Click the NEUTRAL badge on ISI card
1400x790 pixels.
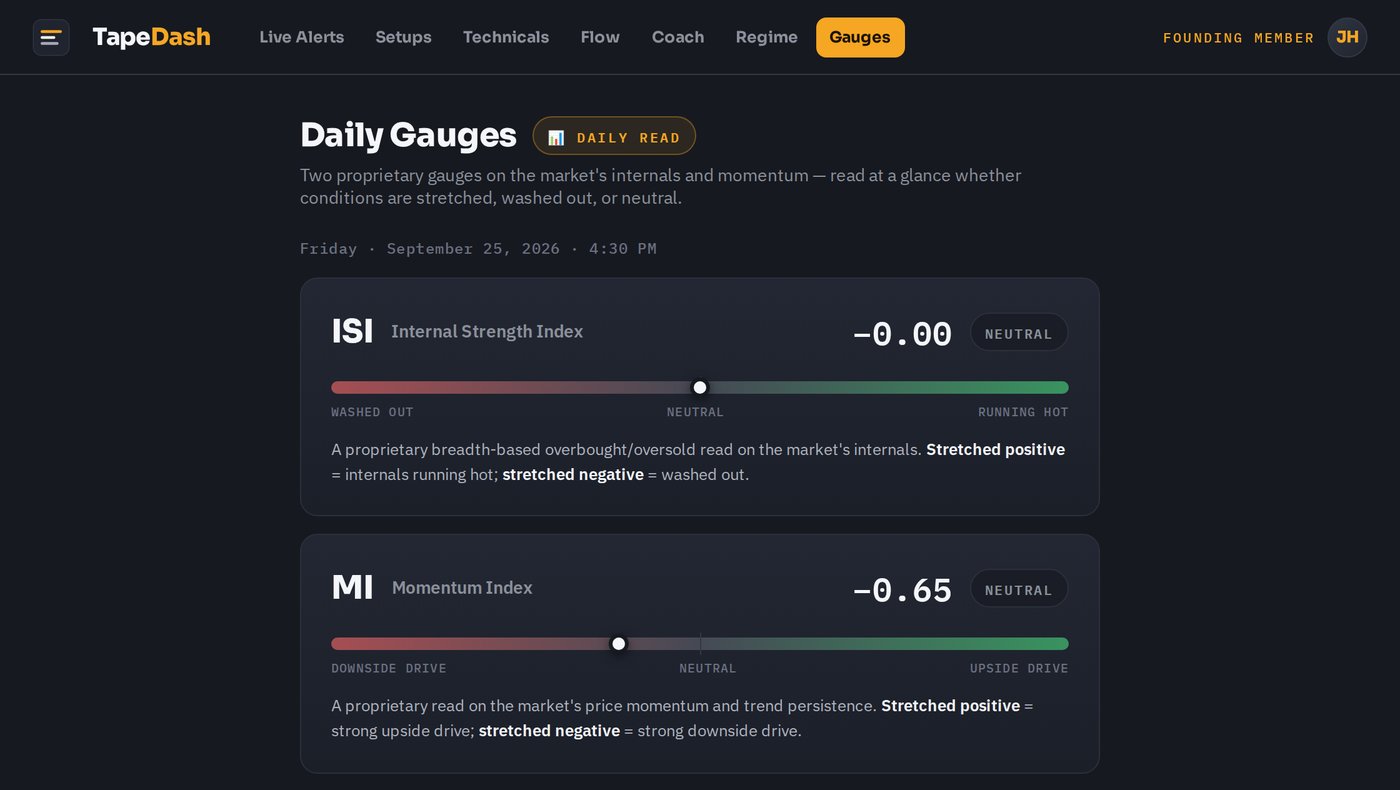click(x=1019, y=333)
